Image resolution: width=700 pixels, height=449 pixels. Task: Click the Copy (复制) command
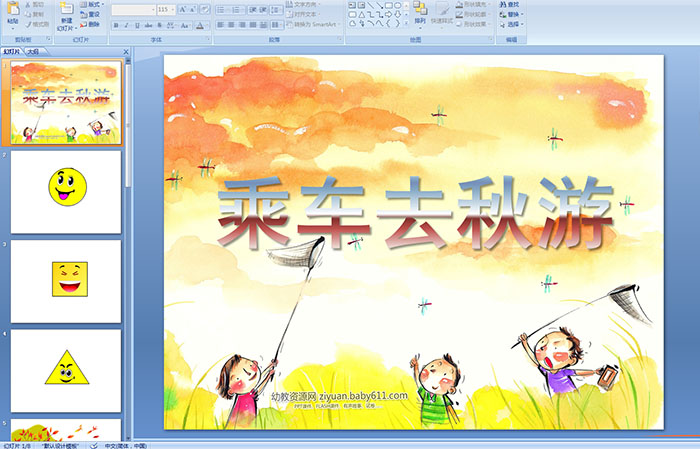(x=34, y=14)
